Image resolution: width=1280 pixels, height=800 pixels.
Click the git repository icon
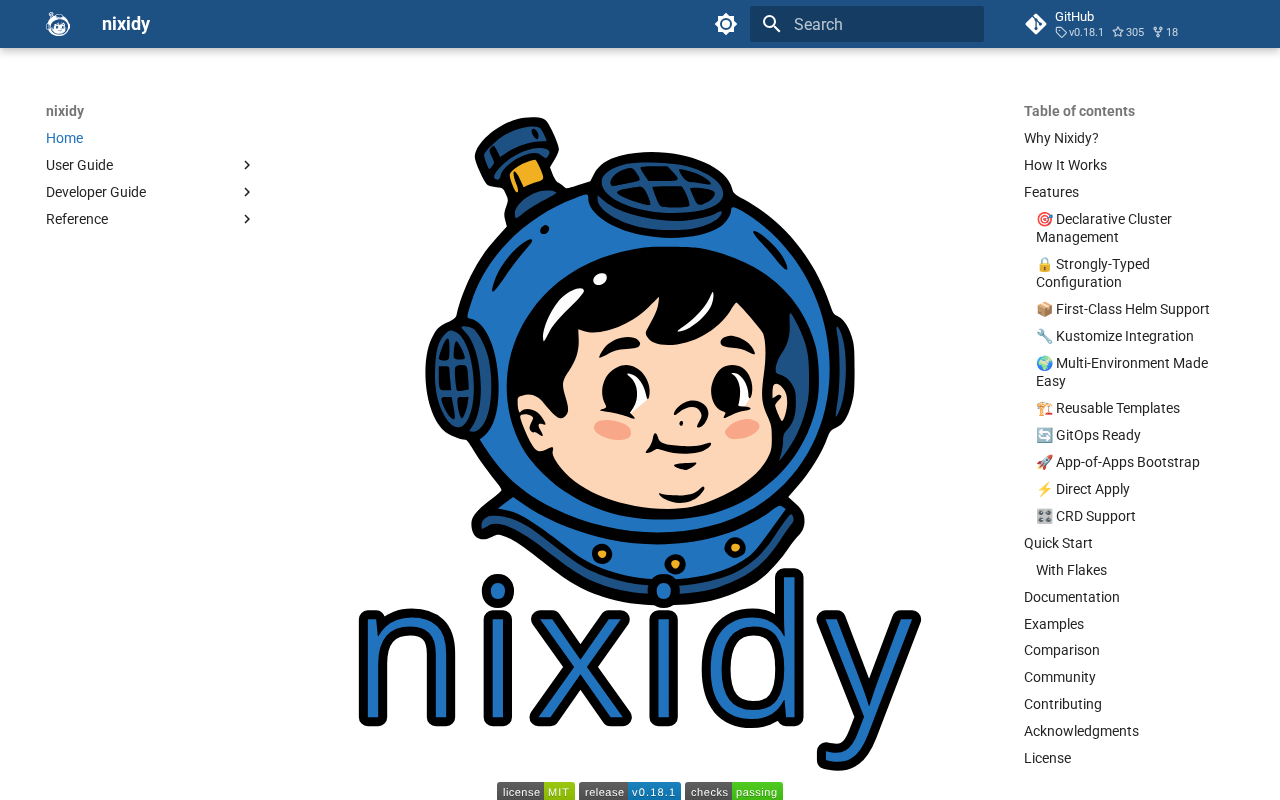coord(1036,24)
